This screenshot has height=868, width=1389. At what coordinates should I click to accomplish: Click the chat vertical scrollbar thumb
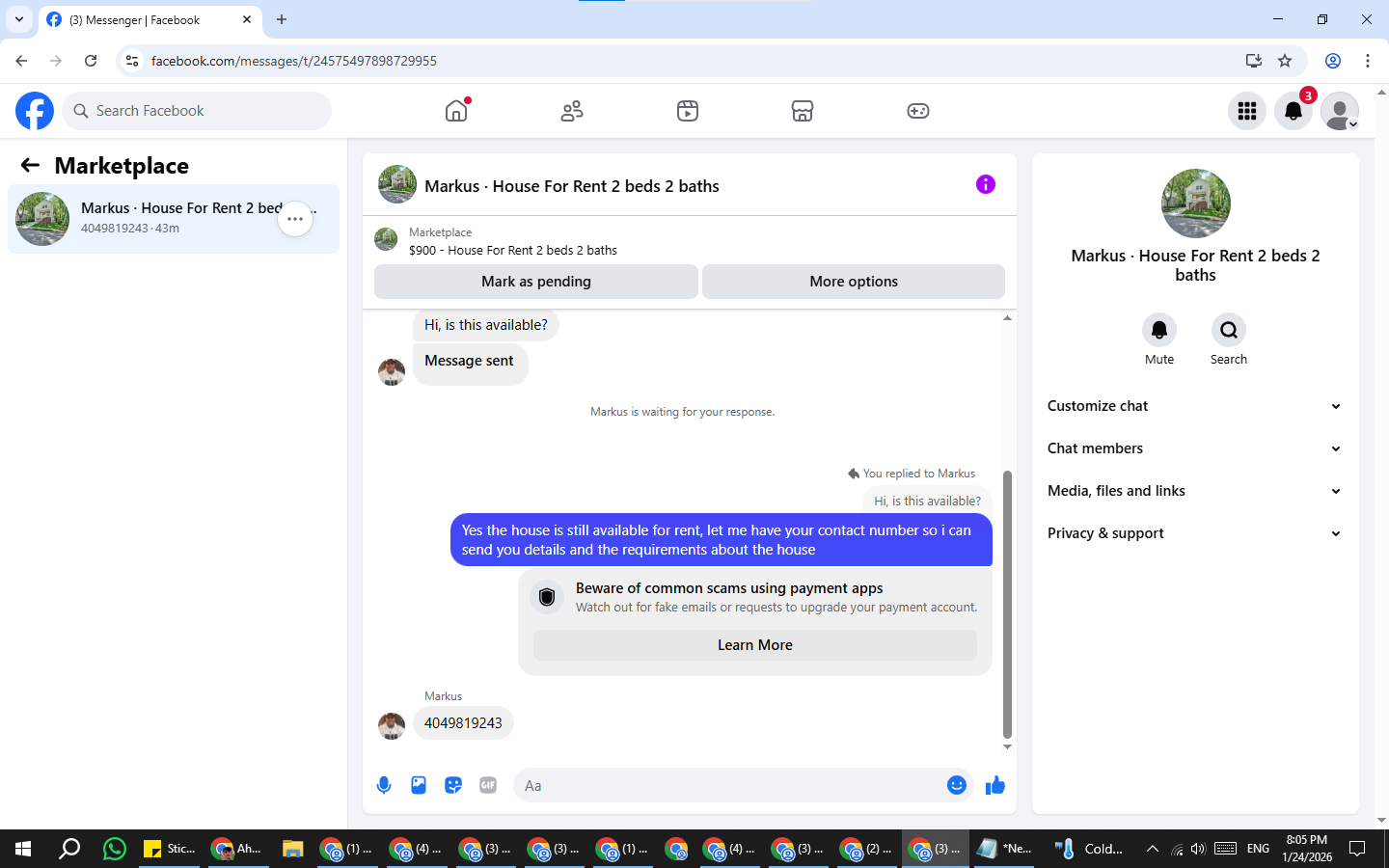pyautogui.click(x=1008, y=605)
